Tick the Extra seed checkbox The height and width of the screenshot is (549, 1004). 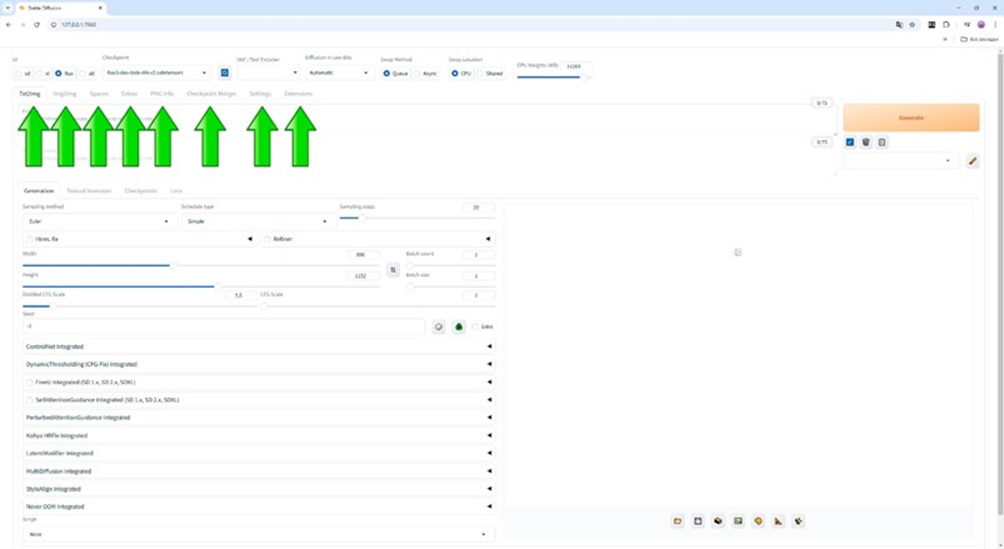[475, 327]
